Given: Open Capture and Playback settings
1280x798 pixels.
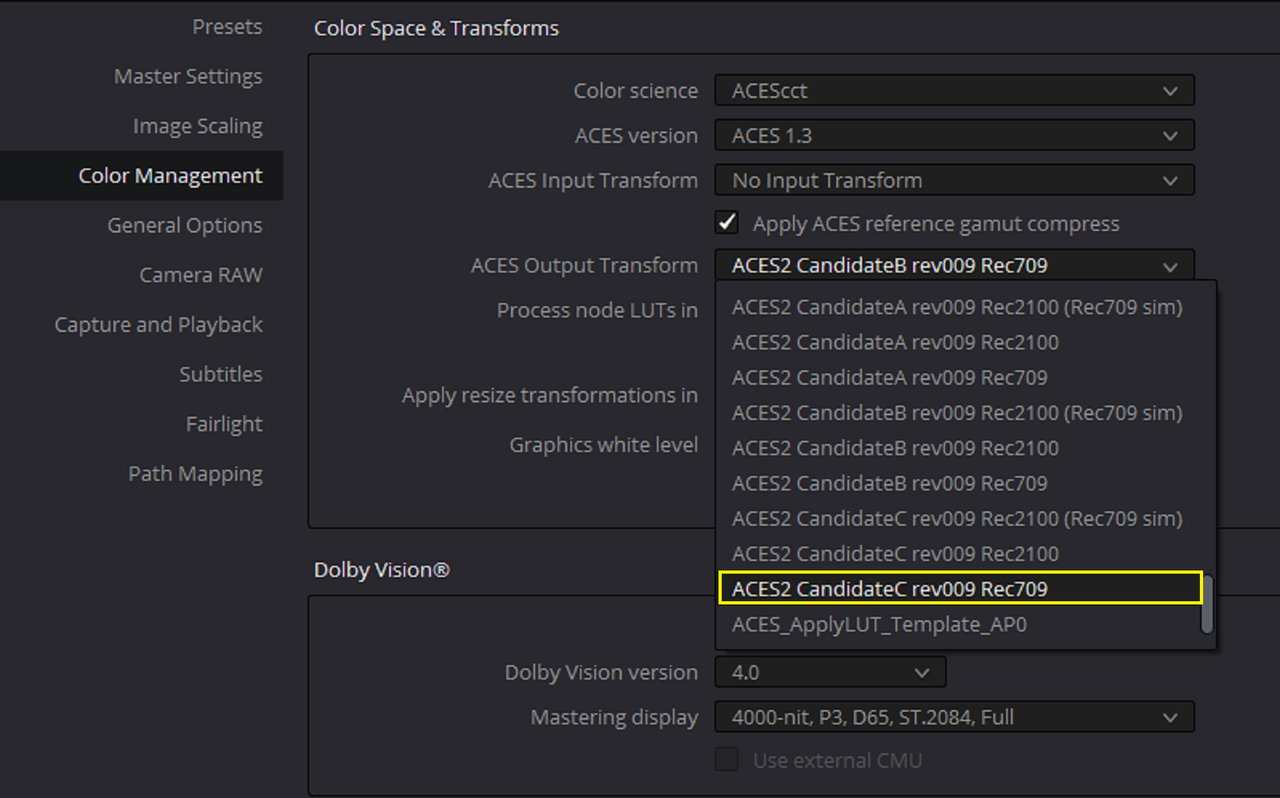Looking at the screenshot, I should [x=159, y=325].
